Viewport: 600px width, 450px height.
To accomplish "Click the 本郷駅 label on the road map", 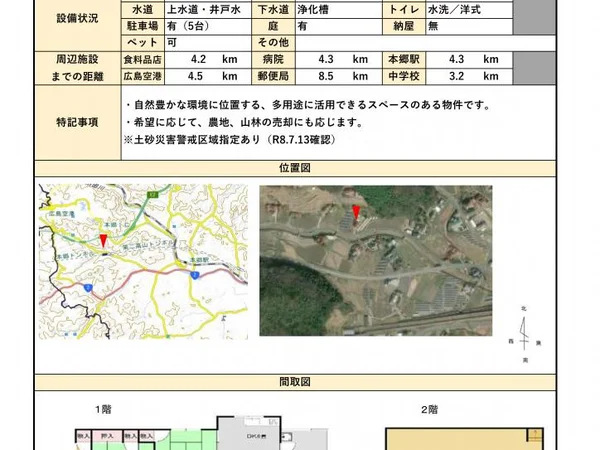I will tap(199, 260).
